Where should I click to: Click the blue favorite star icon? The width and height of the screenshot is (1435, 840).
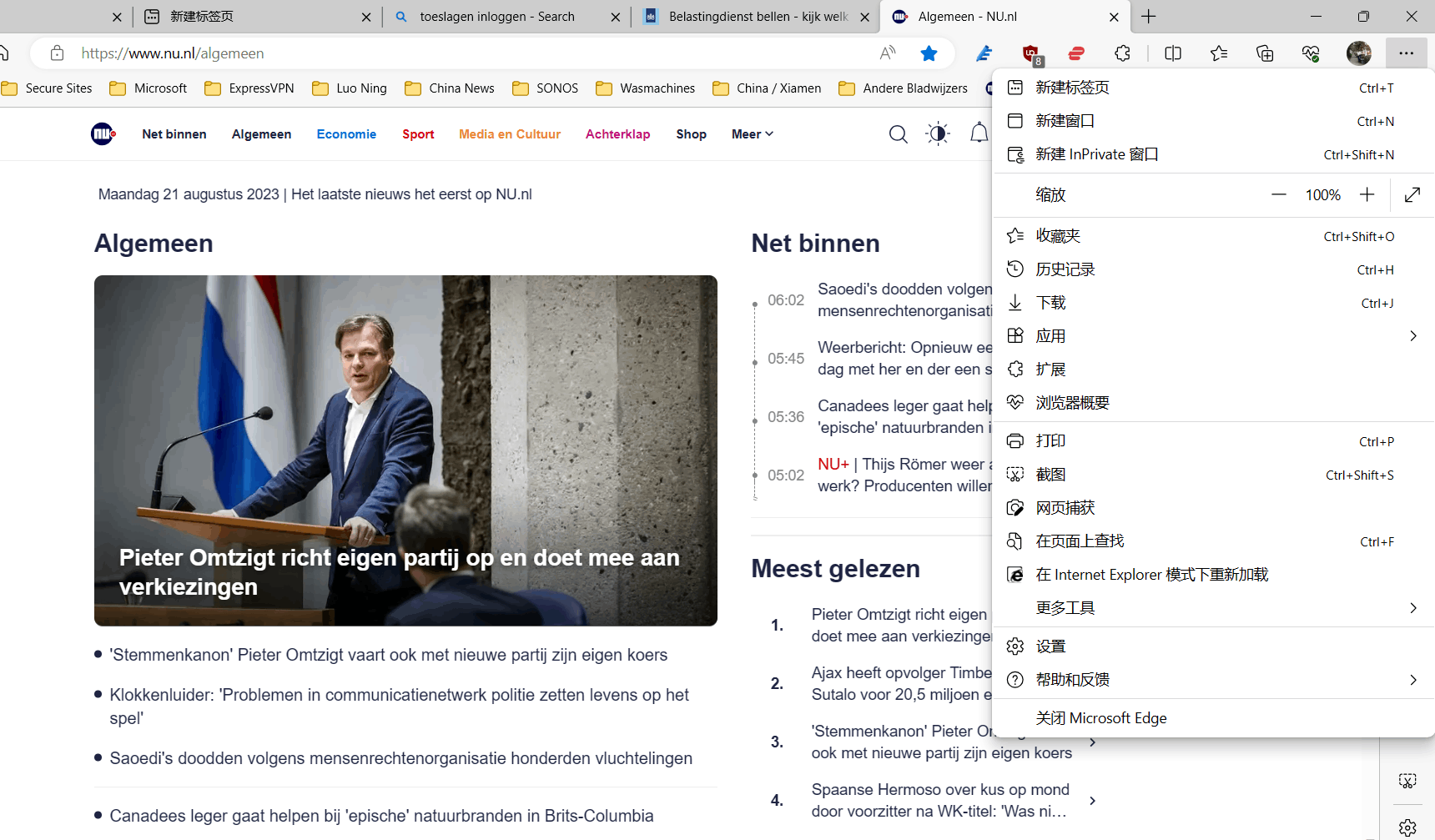[x=929, y=53]
